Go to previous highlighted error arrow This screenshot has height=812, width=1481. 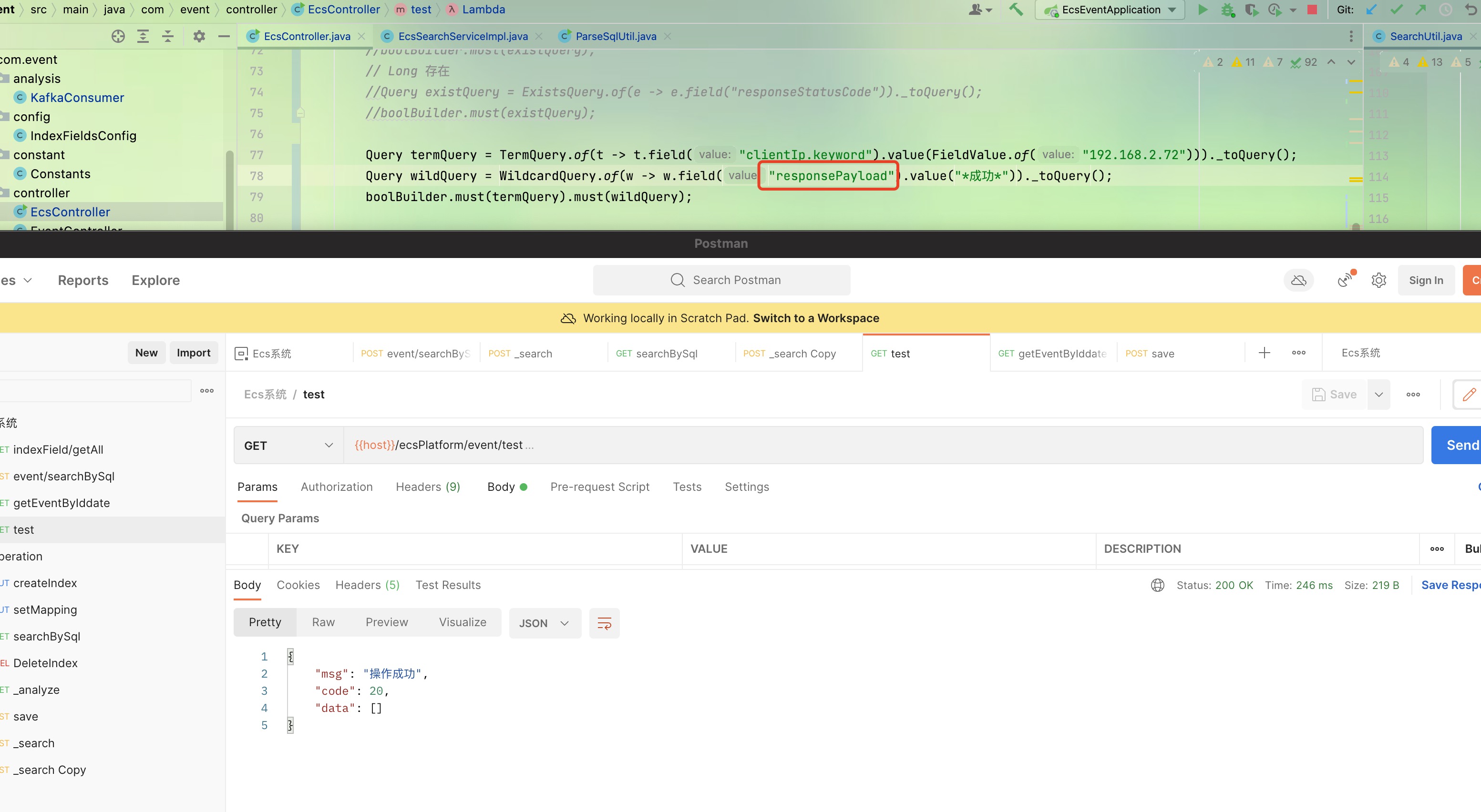point(1332,62)
